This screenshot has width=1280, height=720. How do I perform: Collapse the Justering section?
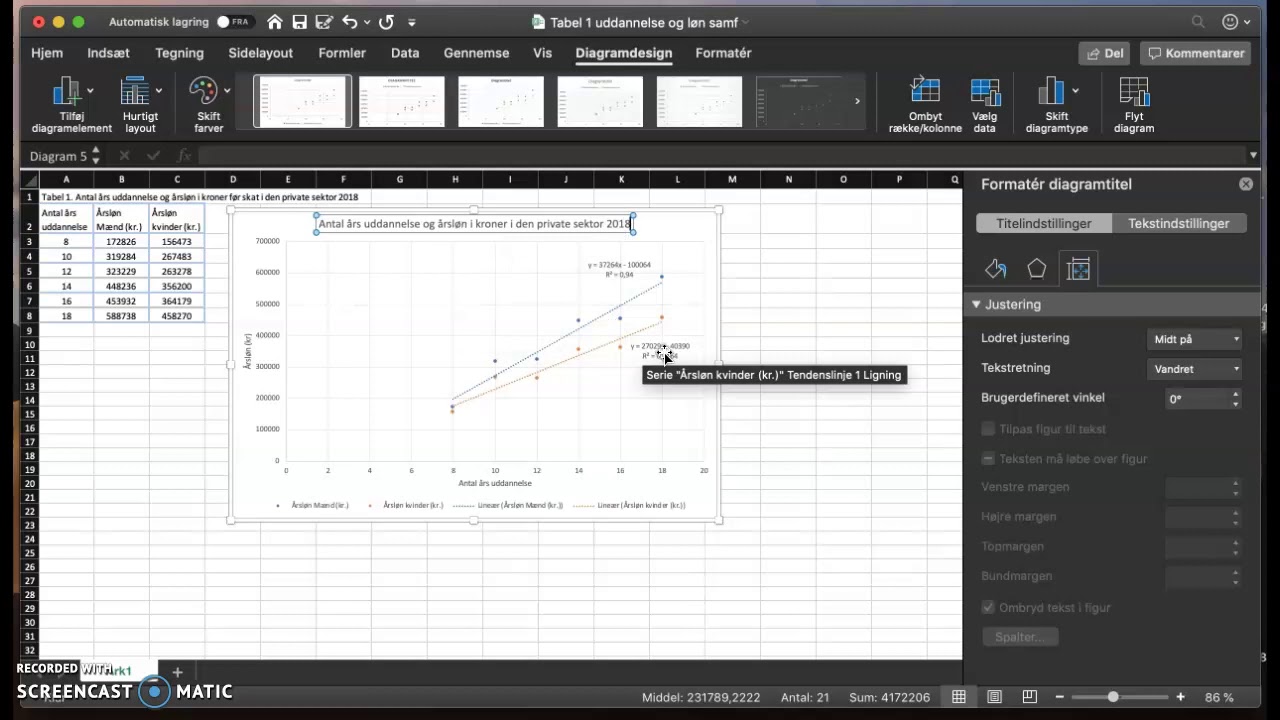976,304
